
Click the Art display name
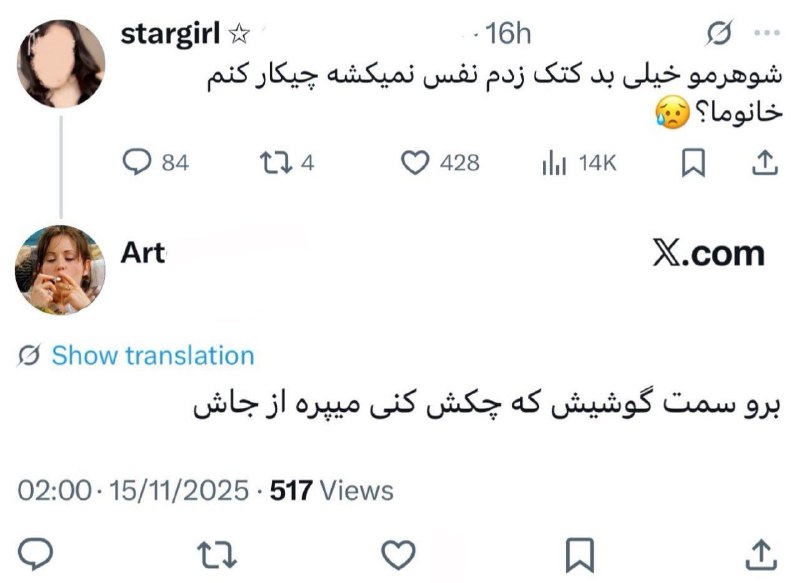(142, 252)
